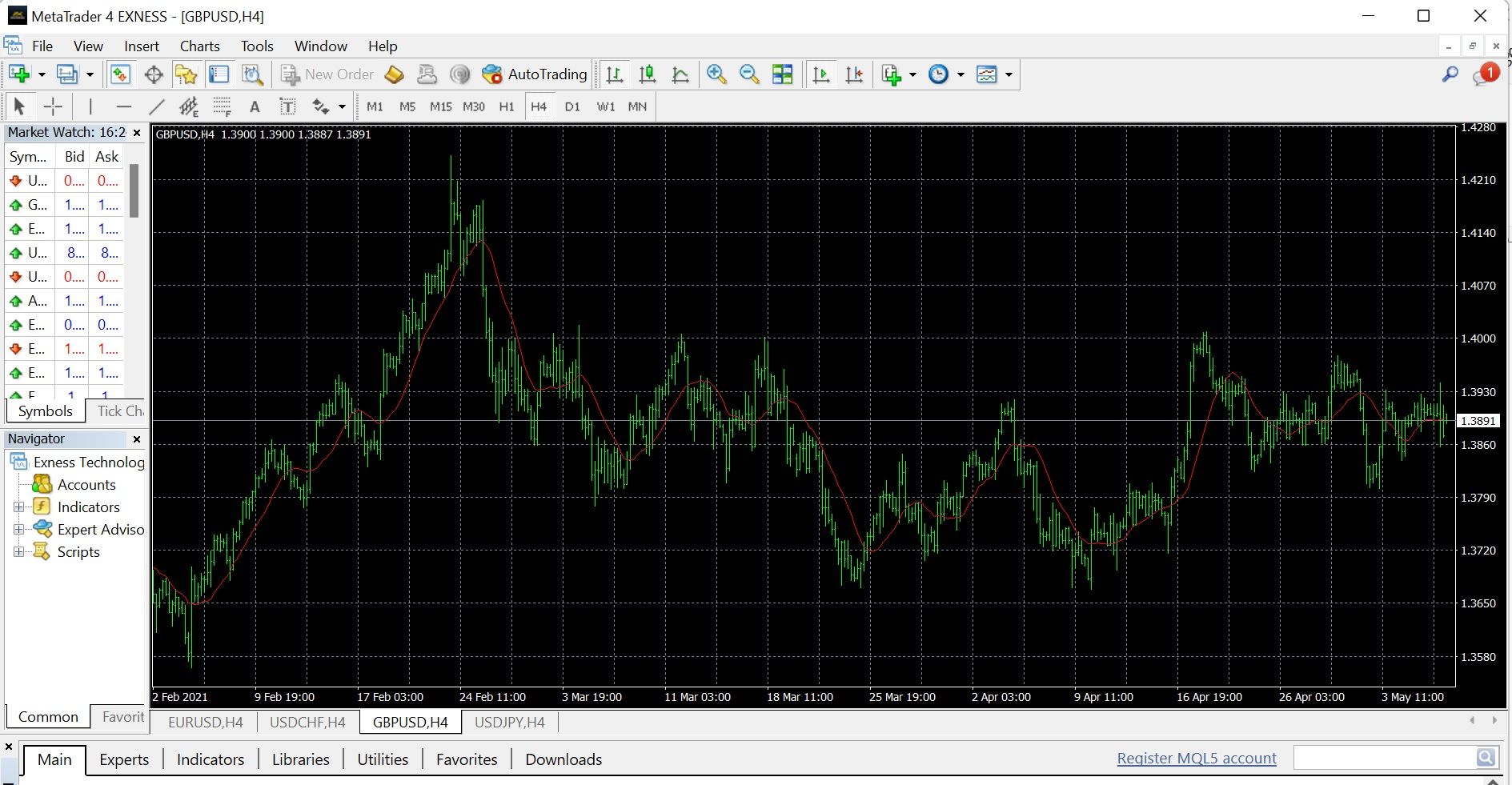Toggle the Auto Scroll chart button
Screen dimensions: 1512x785
pos(820,74)
